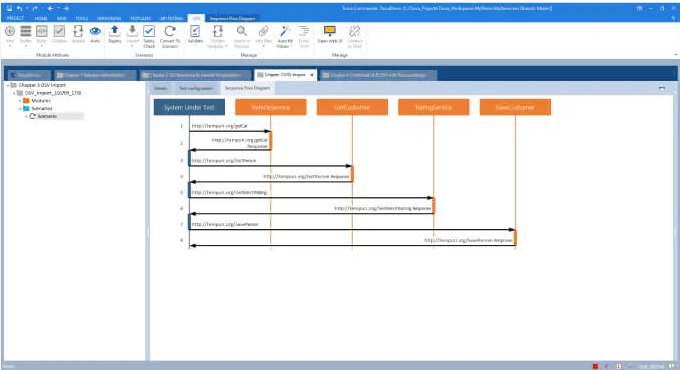Click the circled plus Add icon
Viewport: 680px width, 370px height.
click(x=10, y=31)
